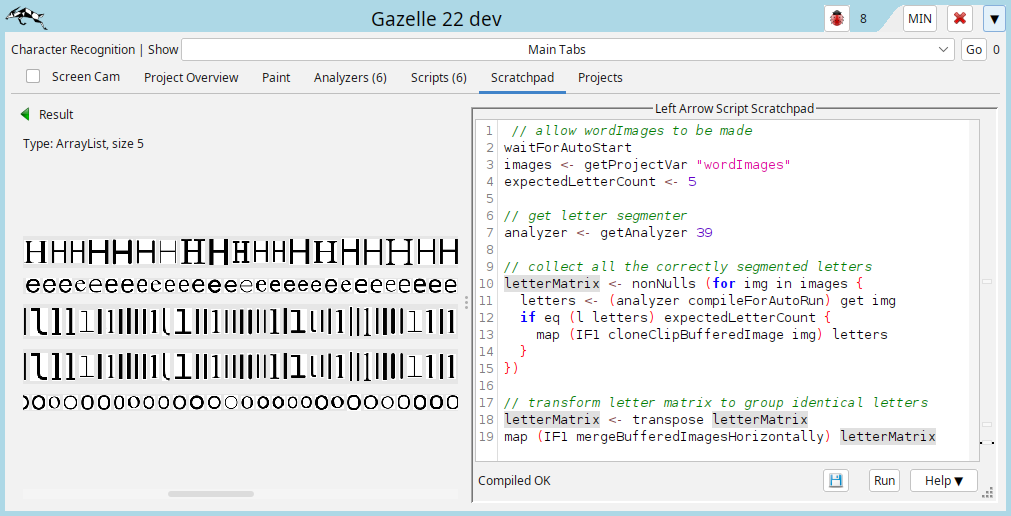The width and height of the screenshot is (1011, 516).
Task: Click the save floppy disk icon
Action: coord(835,480)
